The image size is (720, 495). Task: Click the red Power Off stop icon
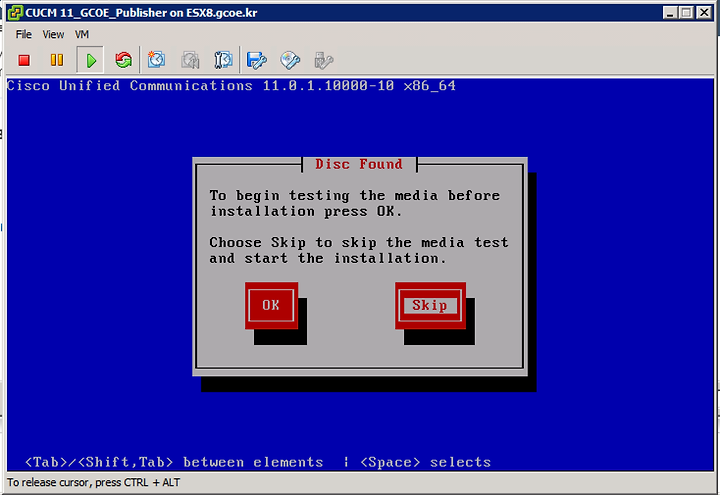(x=24, y=60)
